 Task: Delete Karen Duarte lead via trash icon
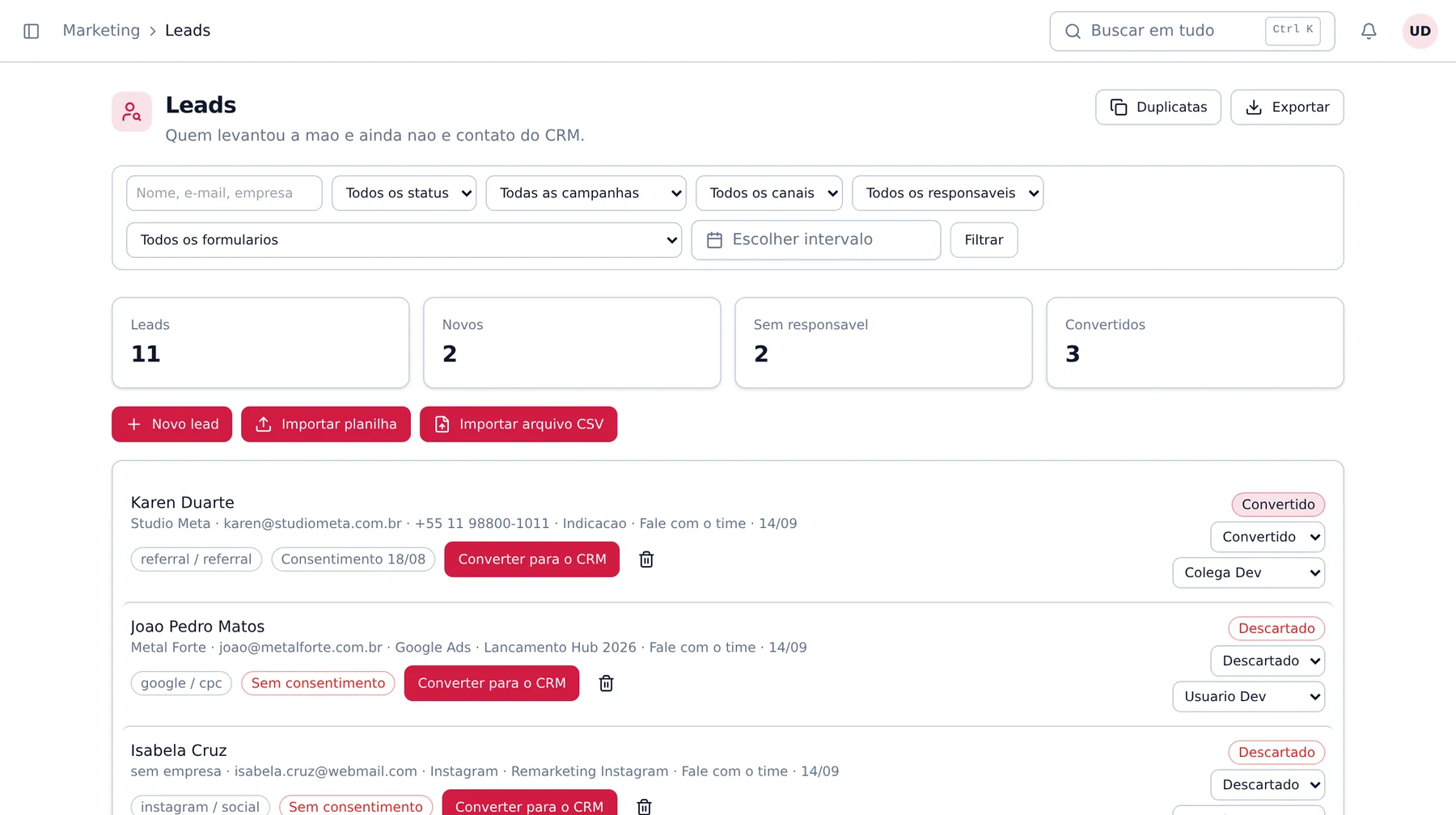(x=646, y=560)
